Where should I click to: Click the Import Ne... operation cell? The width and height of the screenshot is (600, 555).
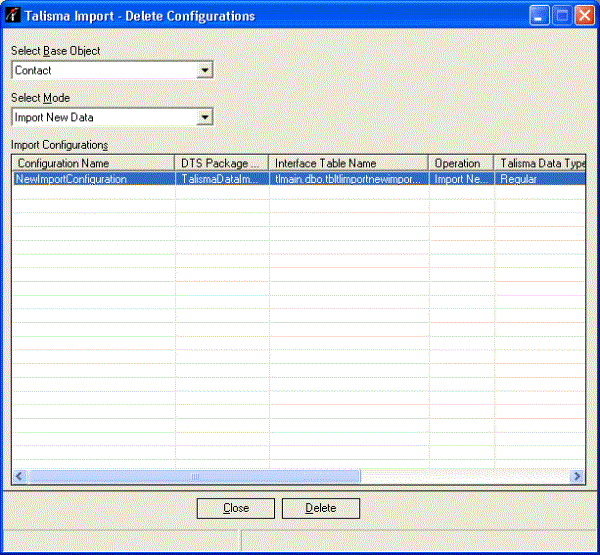(461, 179)
